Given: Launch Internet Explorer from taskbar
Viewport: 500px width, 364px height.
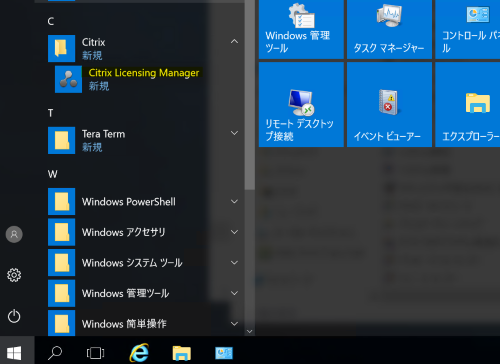Looking at the screenshot, I should (x=139, y=353).
